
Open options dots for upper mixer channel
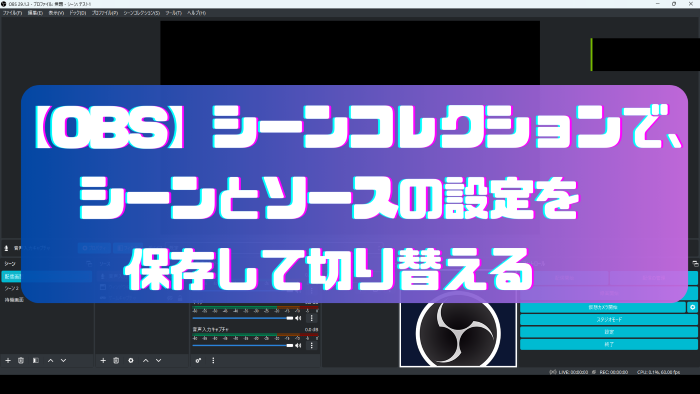coord(312,318)
